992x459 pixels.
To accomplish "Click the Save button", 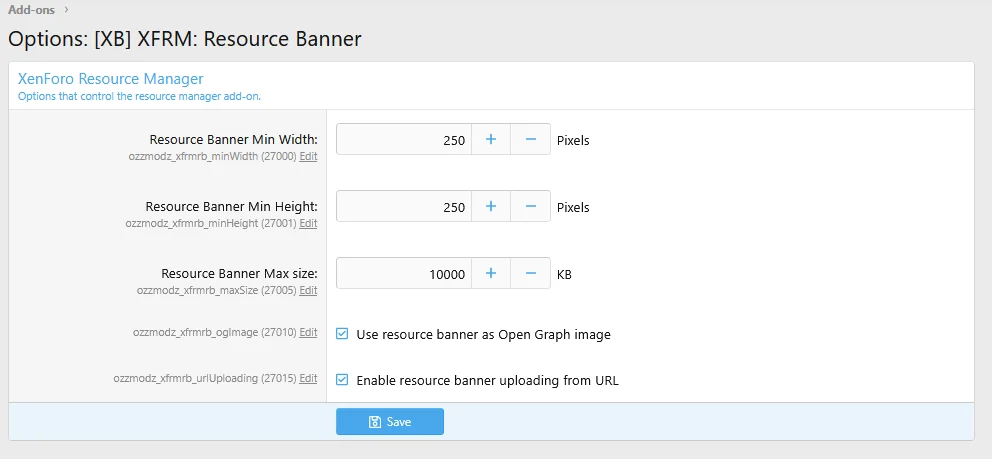I will pyautogui.click(x=389, y=422).
